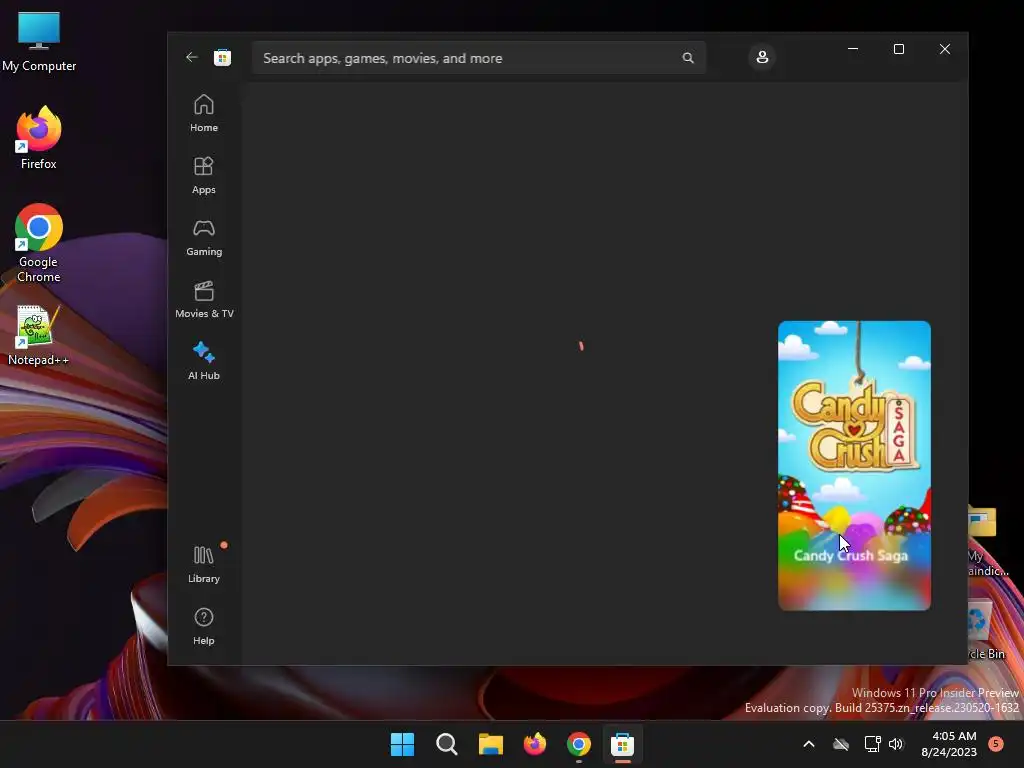Open the Apps section in sidebar
1024x768 pixels.
pos(204,176)
